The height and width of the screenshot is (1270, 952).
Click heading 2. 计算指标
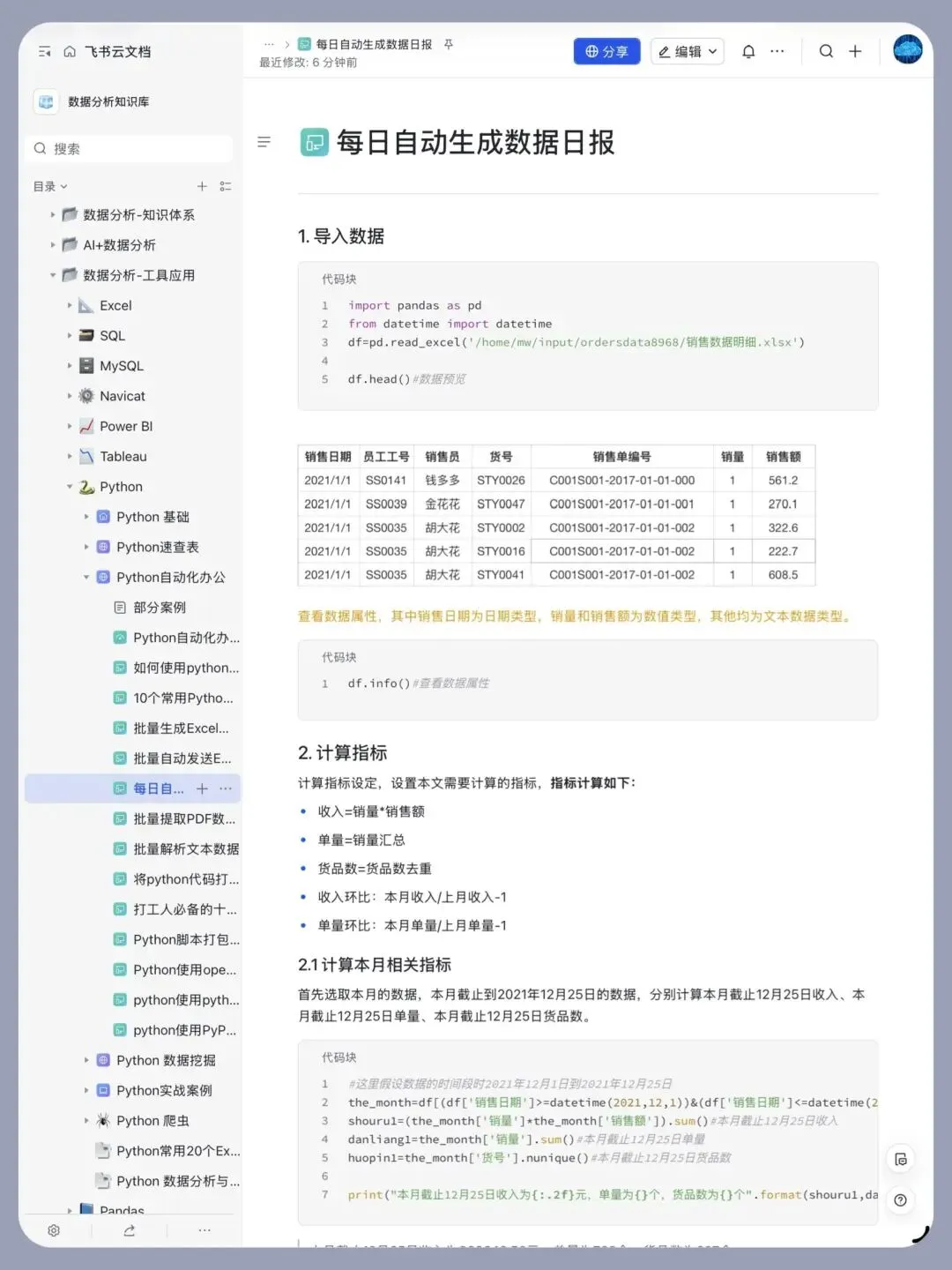[343, 753]
